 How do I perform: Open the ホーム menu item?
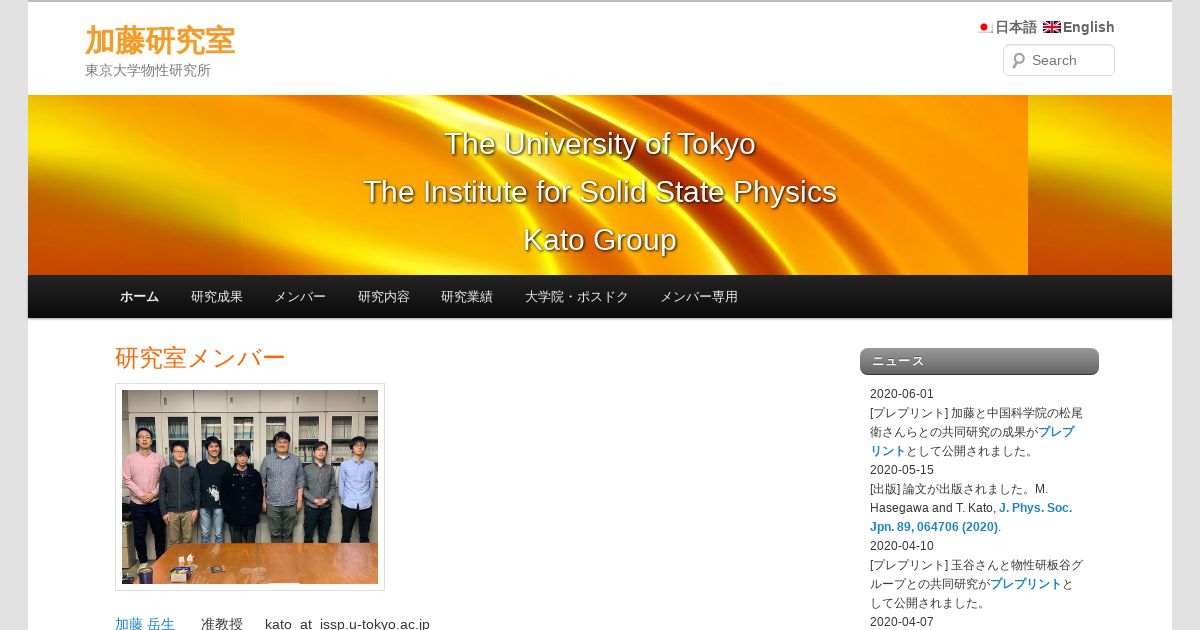point(139,297)
